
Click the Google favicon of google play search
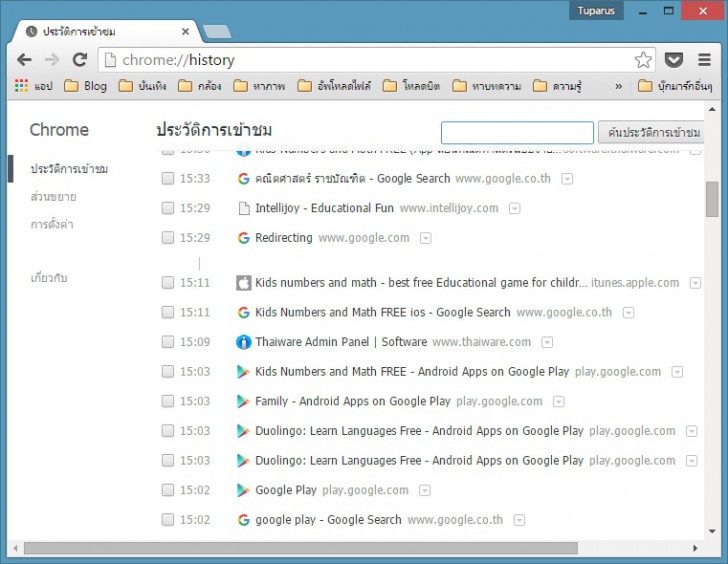click(x=244, y=520)
